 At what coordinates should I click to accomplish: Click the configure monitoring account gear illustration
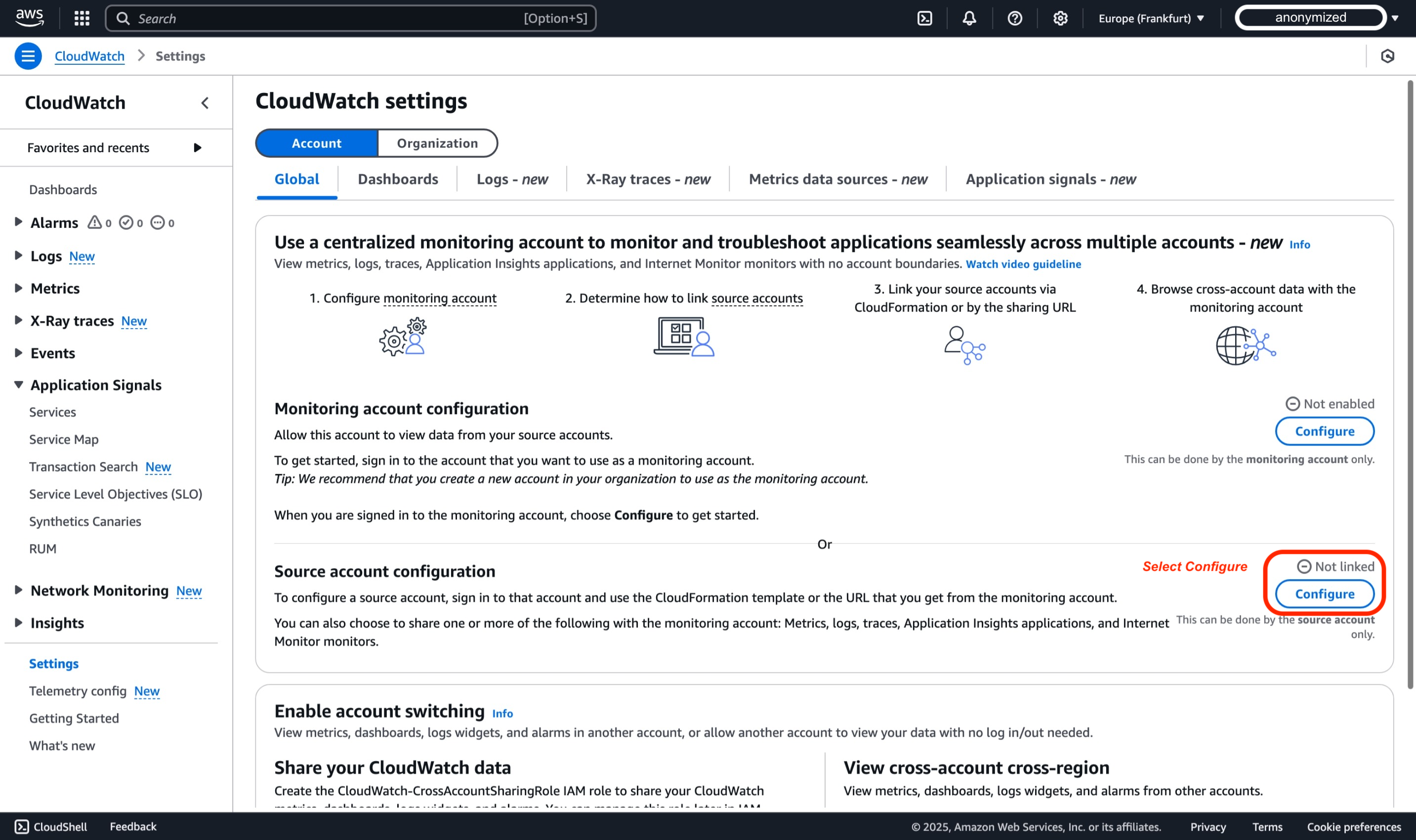click(x=403, y=337)
